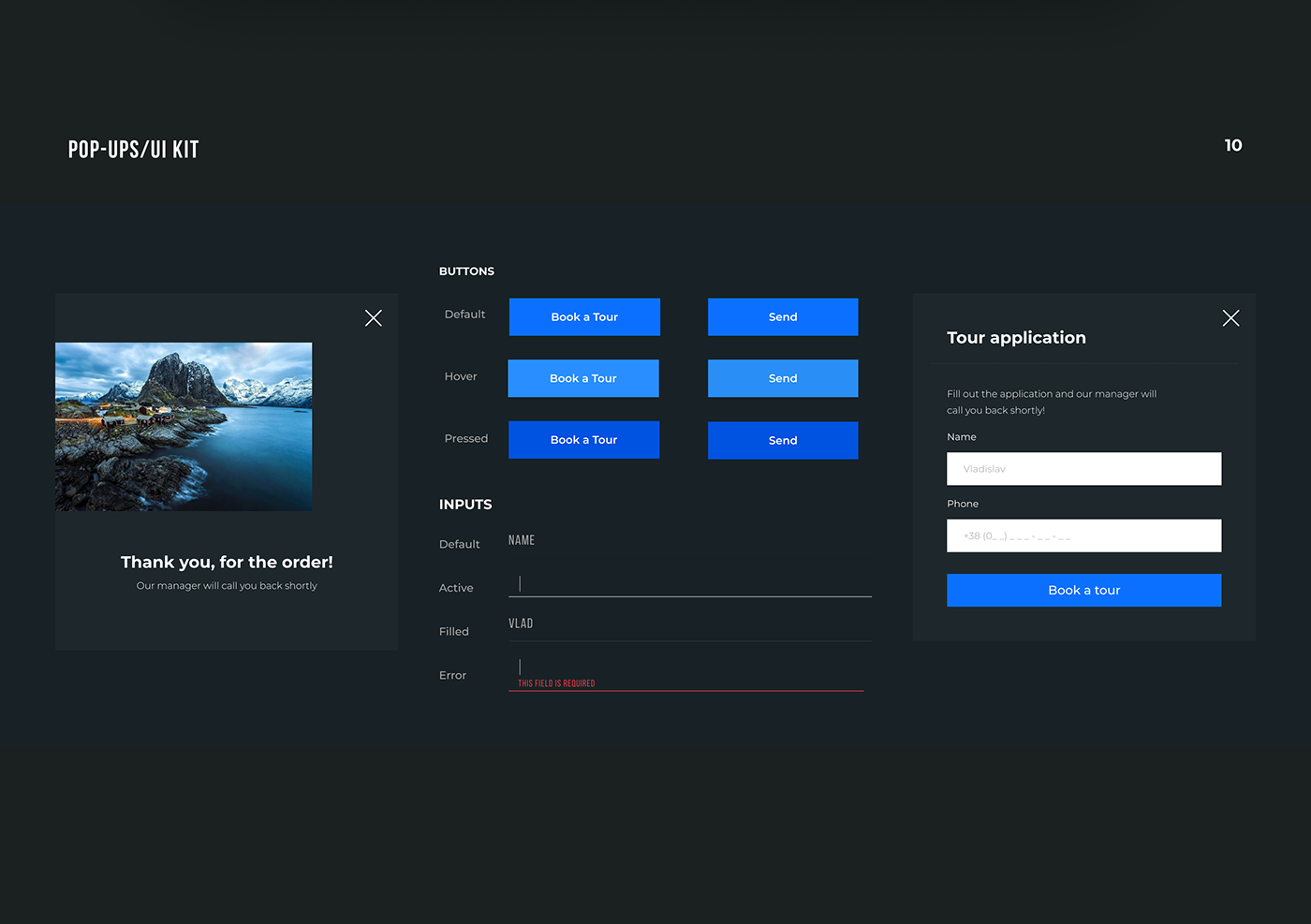The height and width of the screenshot is (924, 1311).
Task: Click the mountain fjord landscape image
Action: [184, 427]
